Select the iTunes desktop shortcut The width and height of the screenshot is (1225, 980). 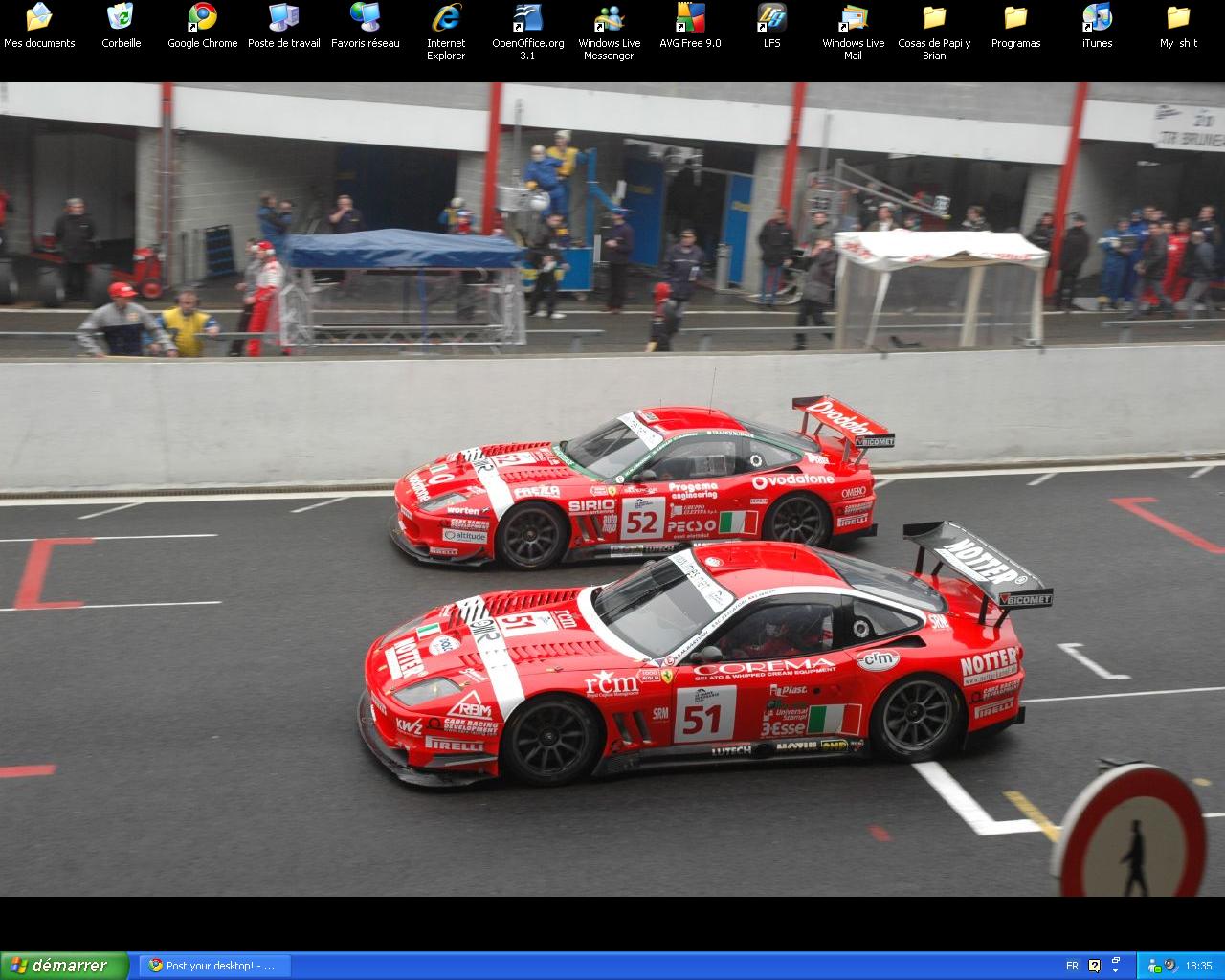(1097, 26)
